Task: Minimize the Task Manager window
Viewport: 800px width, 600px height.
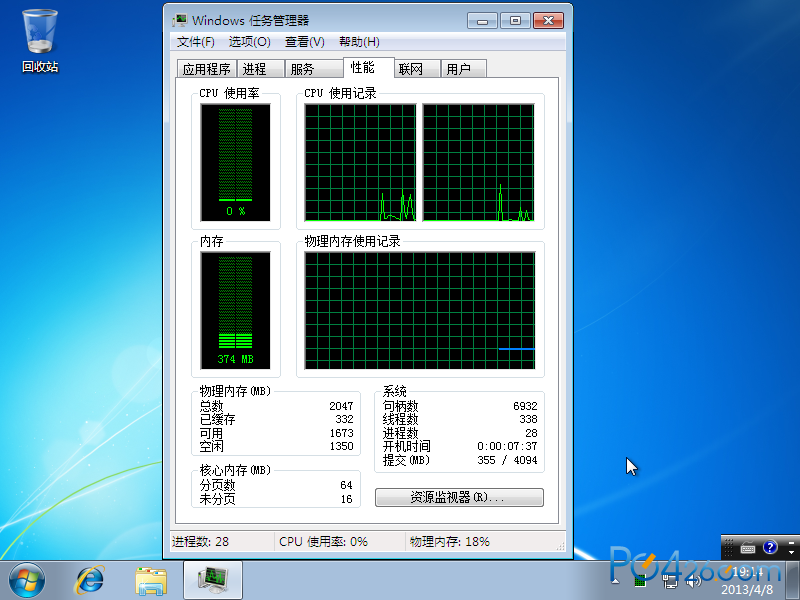Action: click(x=482, y=21)
